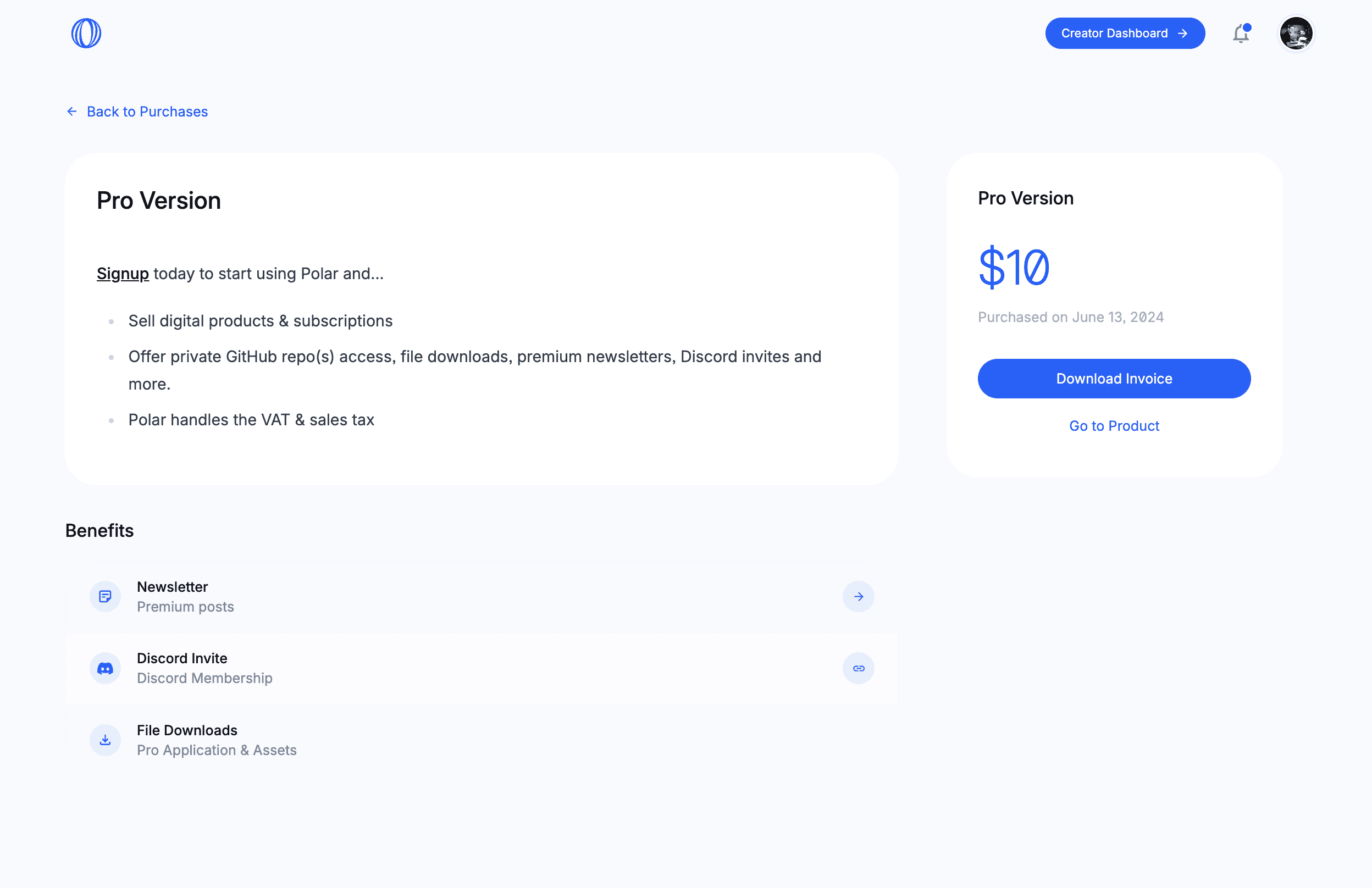Click the Newsletter arrow icon
Viewport: 1372px width, 888px height.
tap(858, 596)
